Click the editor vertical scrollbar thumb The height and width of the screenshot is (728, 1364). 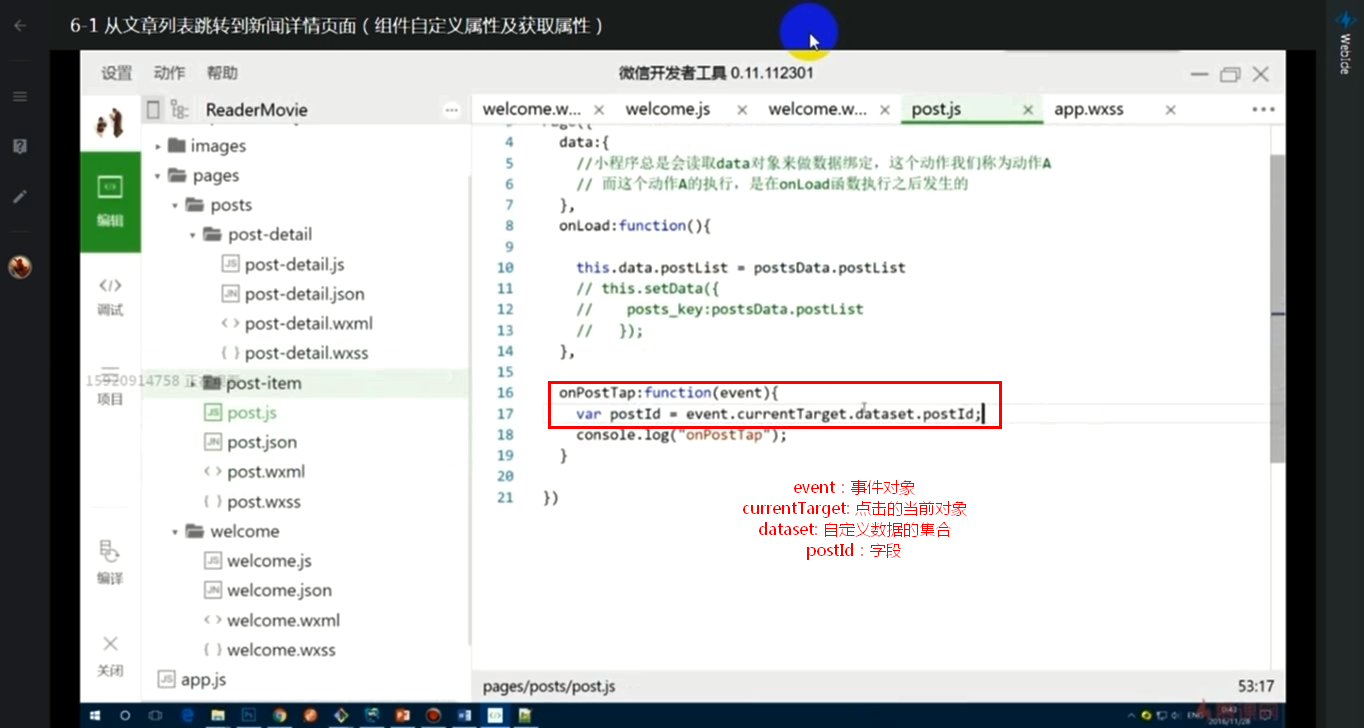1278,308
